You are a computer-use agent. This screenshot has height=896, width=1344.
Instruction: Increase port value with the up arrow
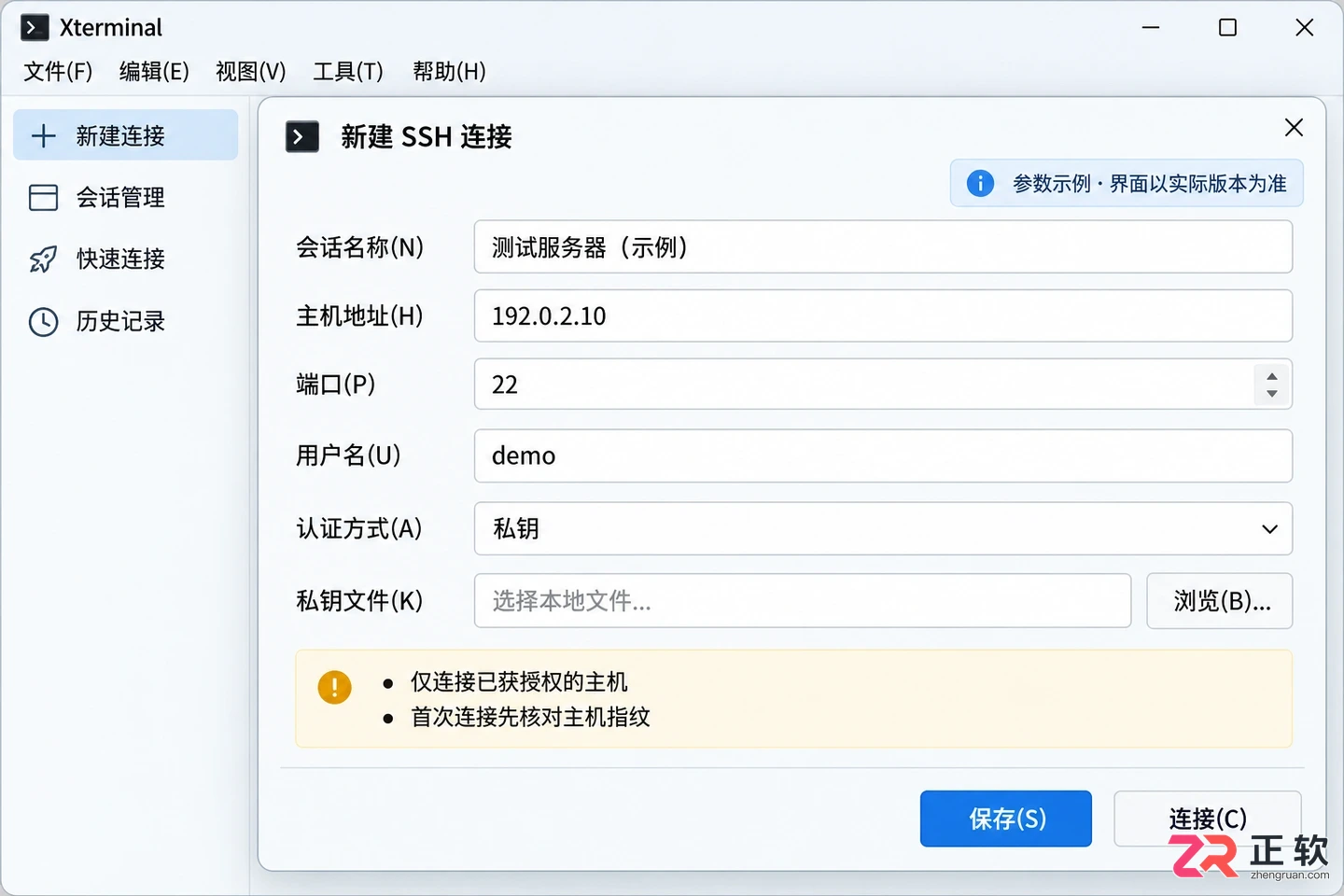click(x=1272, y=376)
